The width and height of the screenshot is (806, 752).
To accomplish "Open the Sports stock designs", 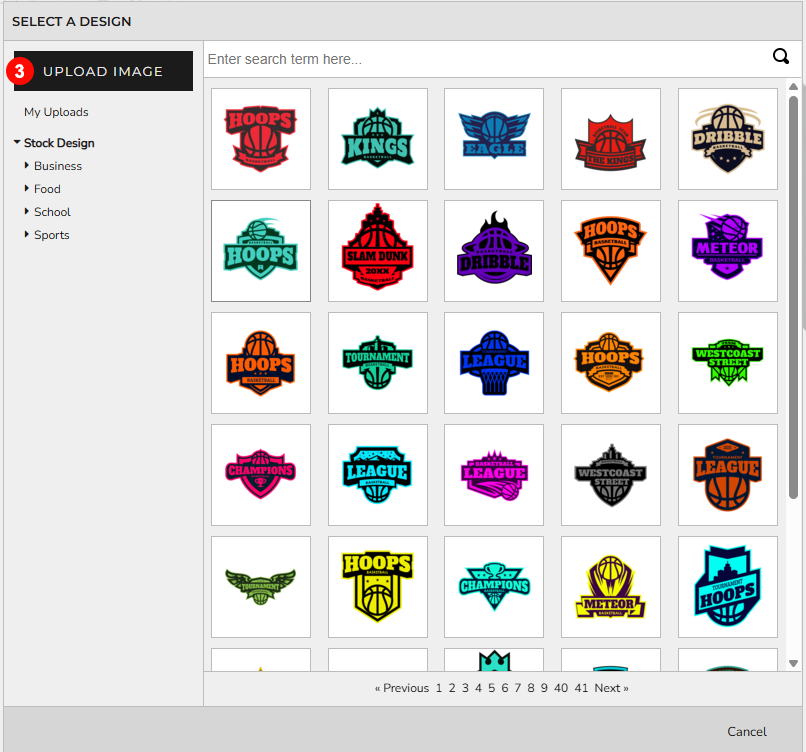I will [x=51, y=235].
